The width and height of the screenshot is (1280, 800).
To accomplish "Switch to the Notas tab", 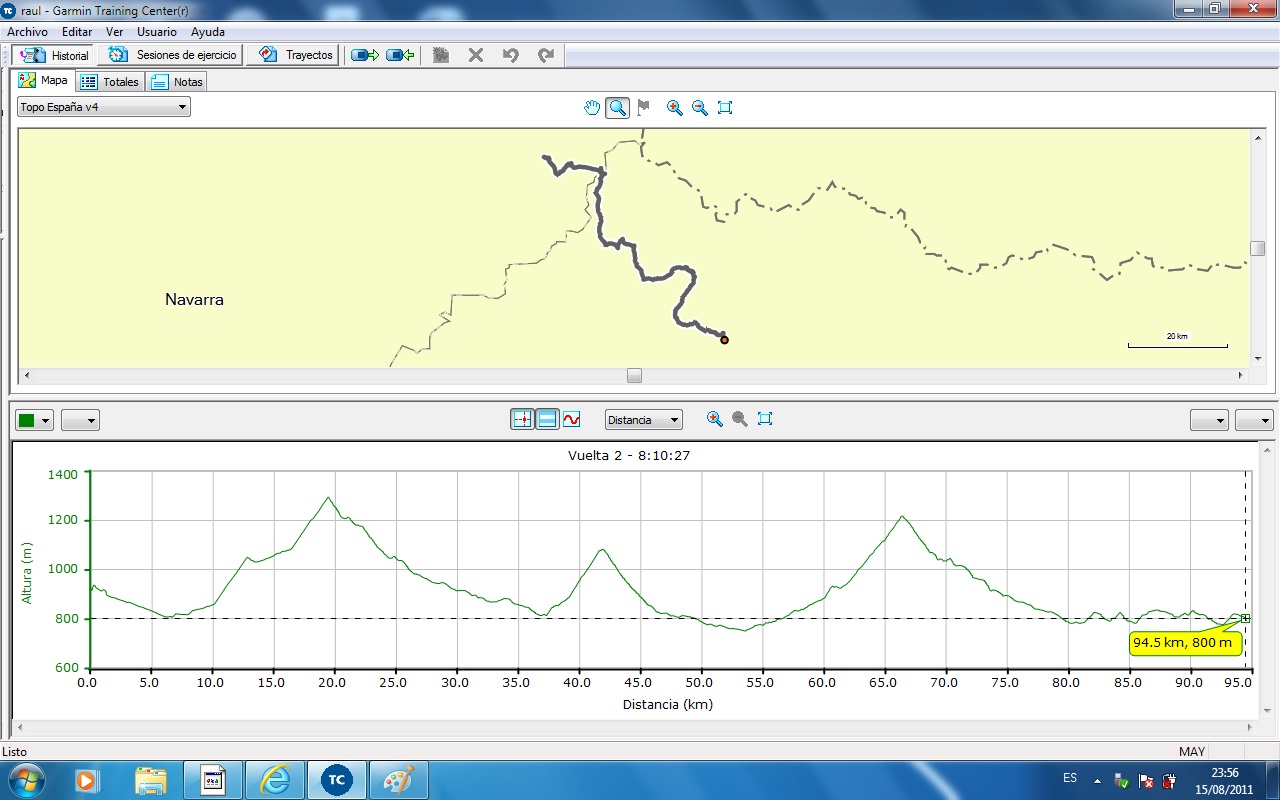I will point(177,82).
